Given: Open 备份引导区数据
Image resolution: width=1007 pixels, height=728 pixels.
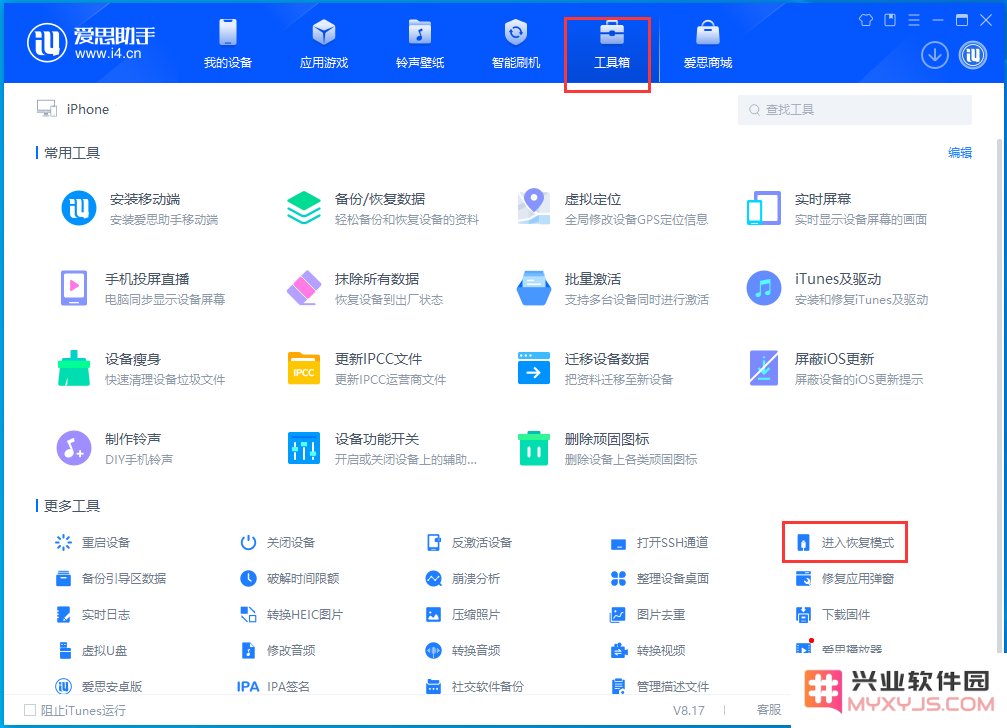Looking at the screenshot, I should click(110, 578).
